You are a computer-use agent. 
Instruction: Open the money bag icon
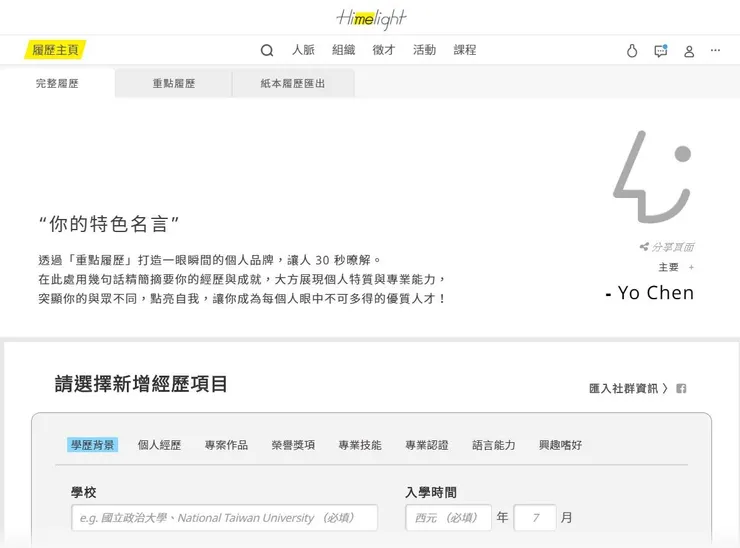(x=632, y=51)
